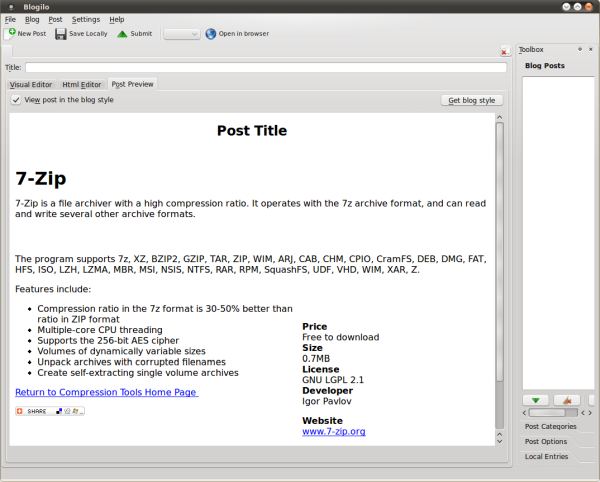Expand the Post Categories toolbox section
This screenshot has width=600, height=482.
(x=550, y=427)
